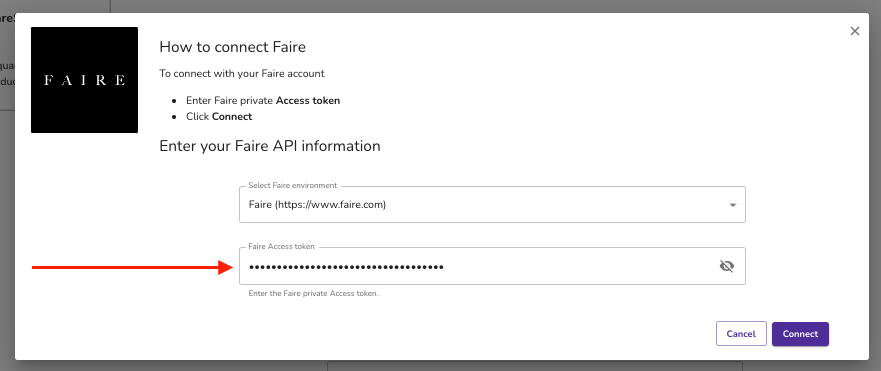Click the Faire Access token field
This screenshot has width=881, height=371.
coord(492,266)
